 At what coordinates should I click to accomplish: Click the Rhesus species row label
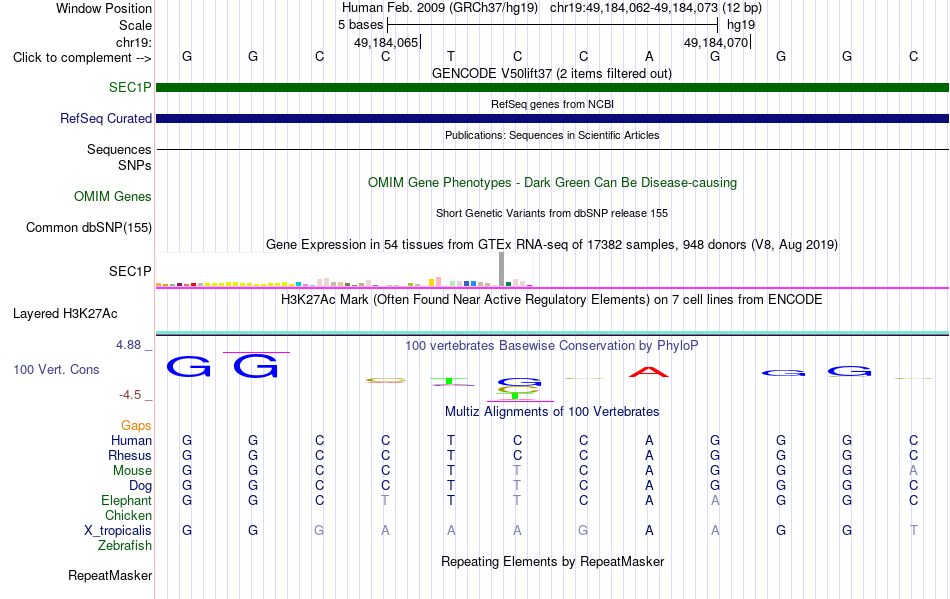pyautogui.click(x=130, y=455)
